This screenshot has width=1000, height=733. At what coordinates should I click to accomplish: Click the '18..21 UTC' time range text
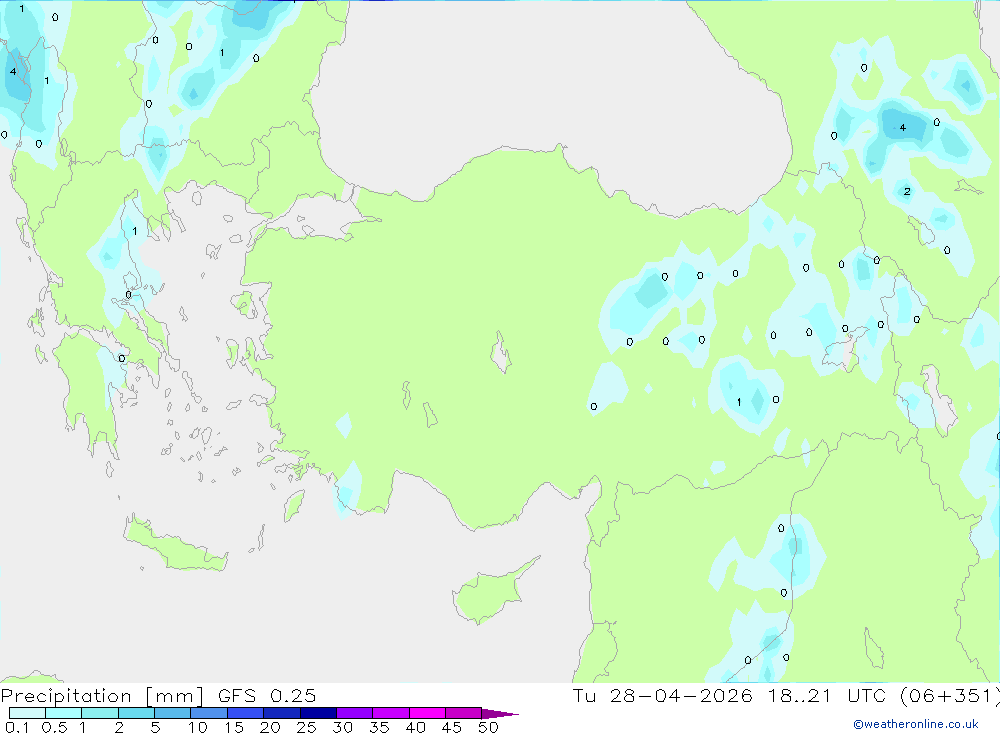pos(827,695)
